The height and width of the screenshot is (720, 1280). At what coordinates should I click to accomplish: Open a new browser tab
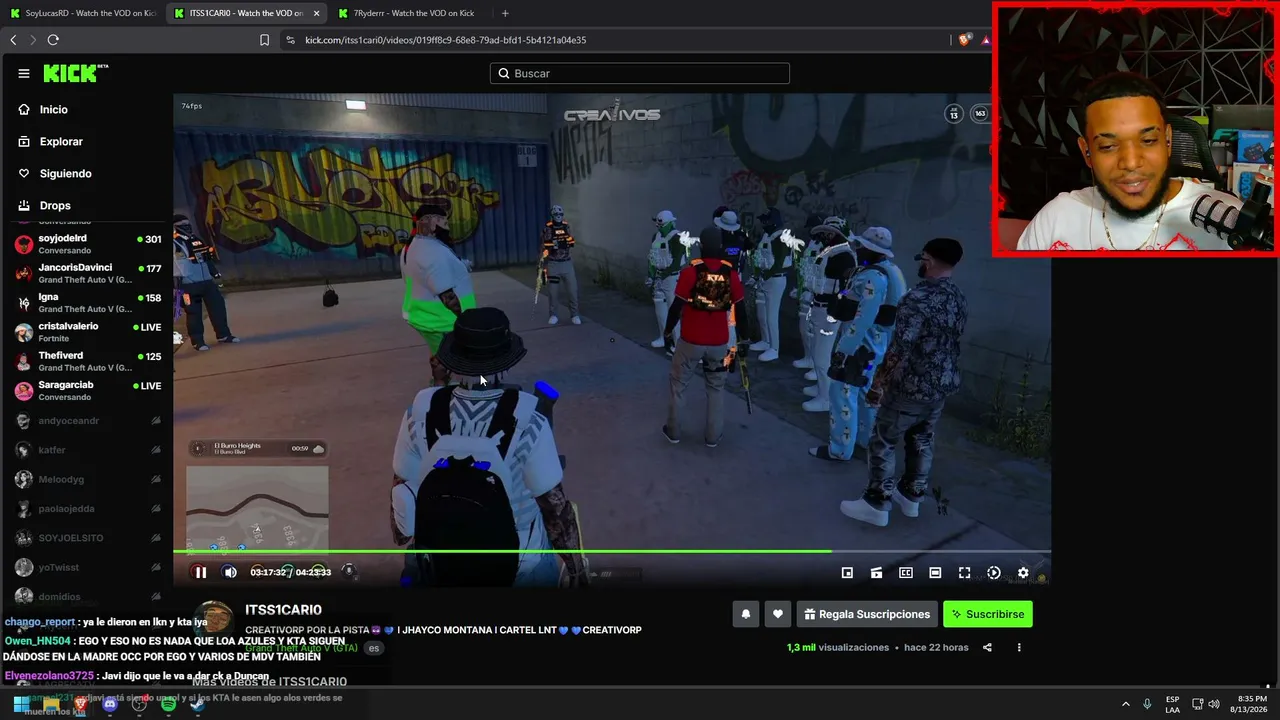[505, 13]
